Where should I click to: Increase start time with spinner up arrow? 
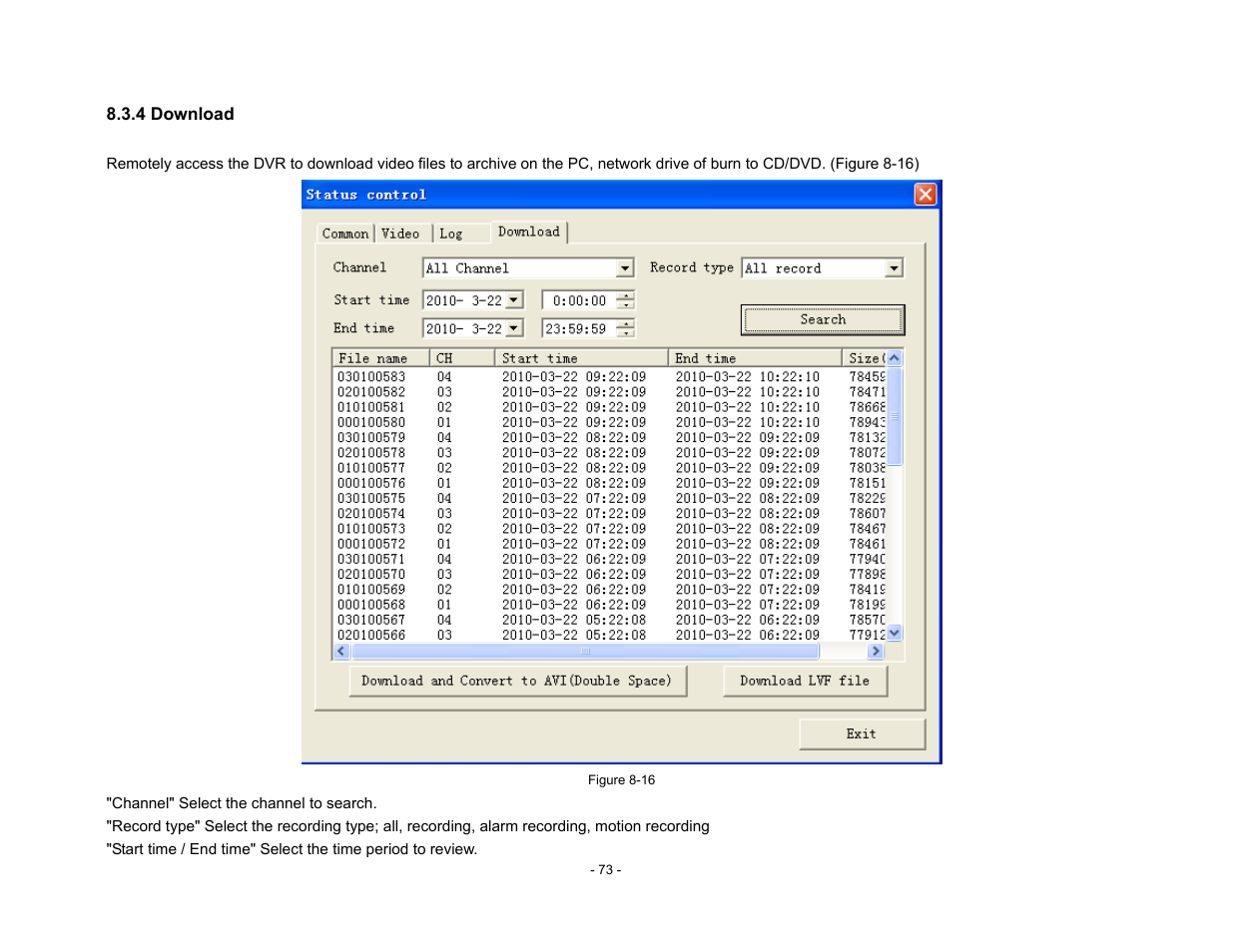tap(625, 295)
